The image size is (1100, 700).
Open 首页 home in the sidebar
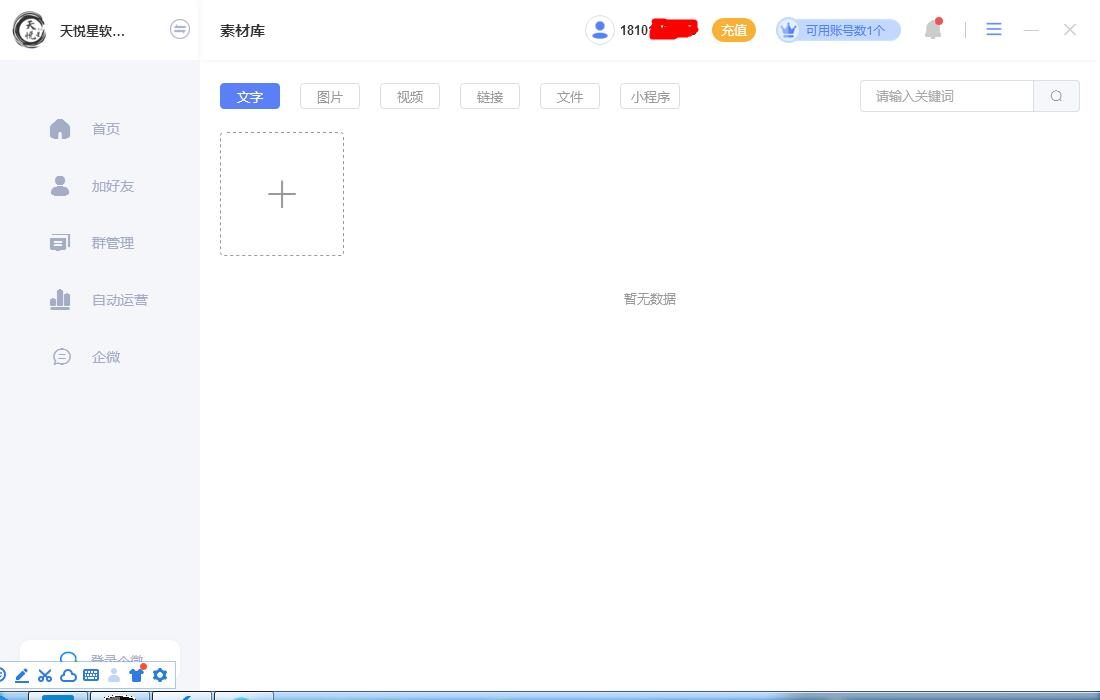coord(105,129)
